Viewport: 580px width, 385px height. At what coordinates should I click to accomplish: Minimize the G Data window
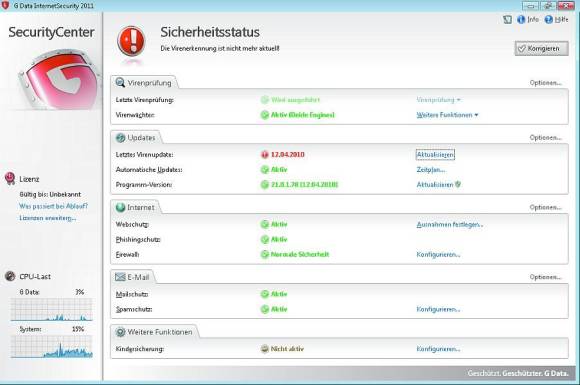[x=530, y=6]
